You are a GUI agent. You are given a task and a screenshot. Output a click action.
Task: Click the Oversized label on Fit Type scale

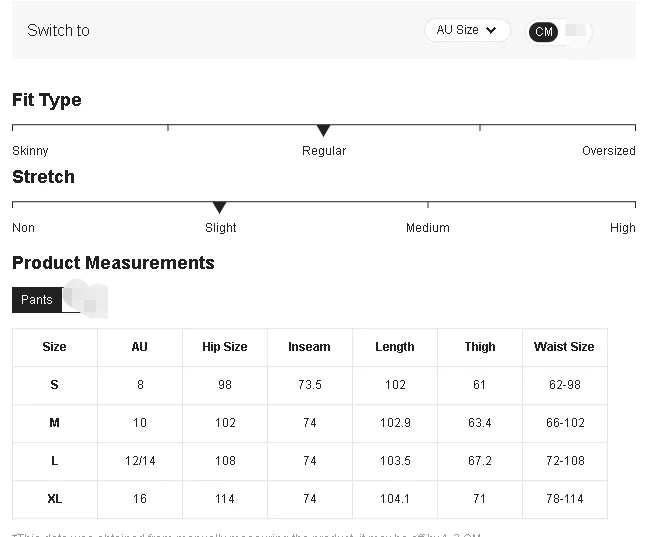tap(608, 151)
